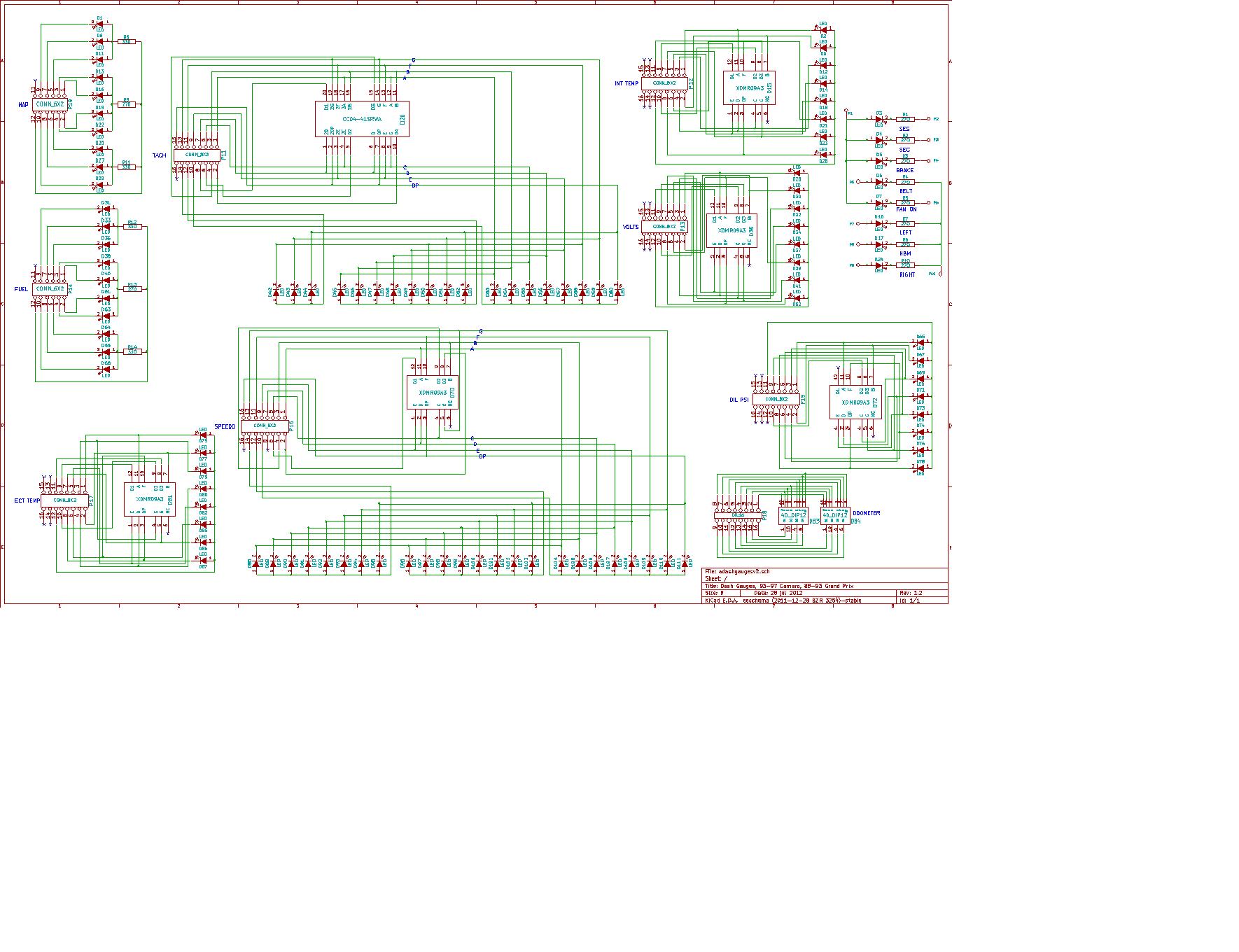
Task: Select the VOLTS gauge label
Action: [x=631, y=227]
